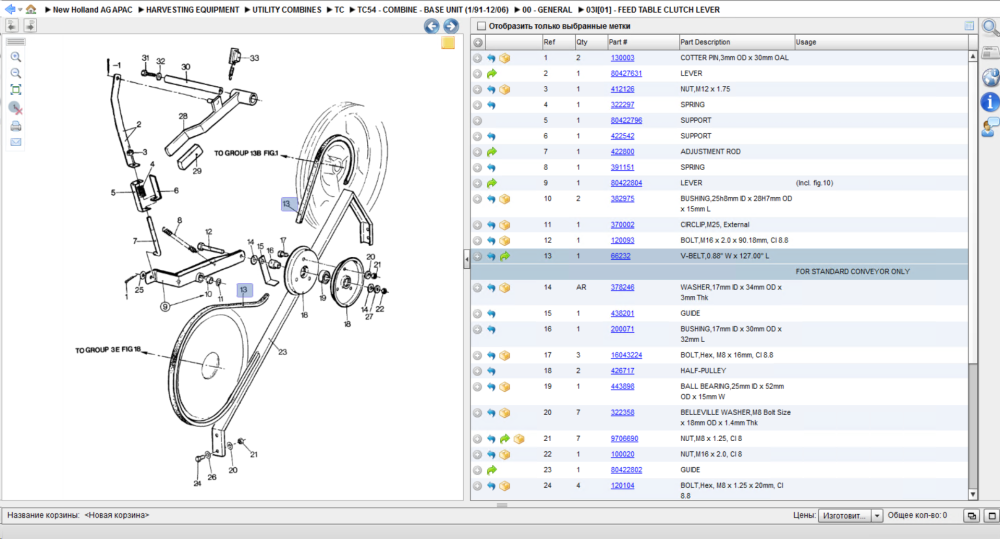Zoom in on the diagram
Screen dimensions: 1000x539
pos(16,57)
